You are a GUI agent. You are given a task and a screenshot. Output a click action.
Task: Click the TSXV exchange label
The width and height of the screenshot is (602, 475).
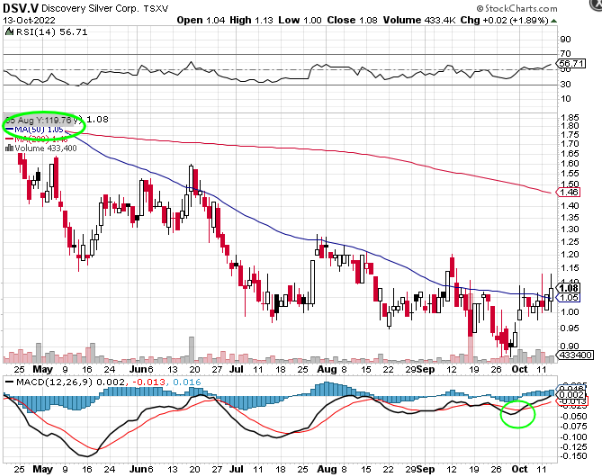click(156, 8)
